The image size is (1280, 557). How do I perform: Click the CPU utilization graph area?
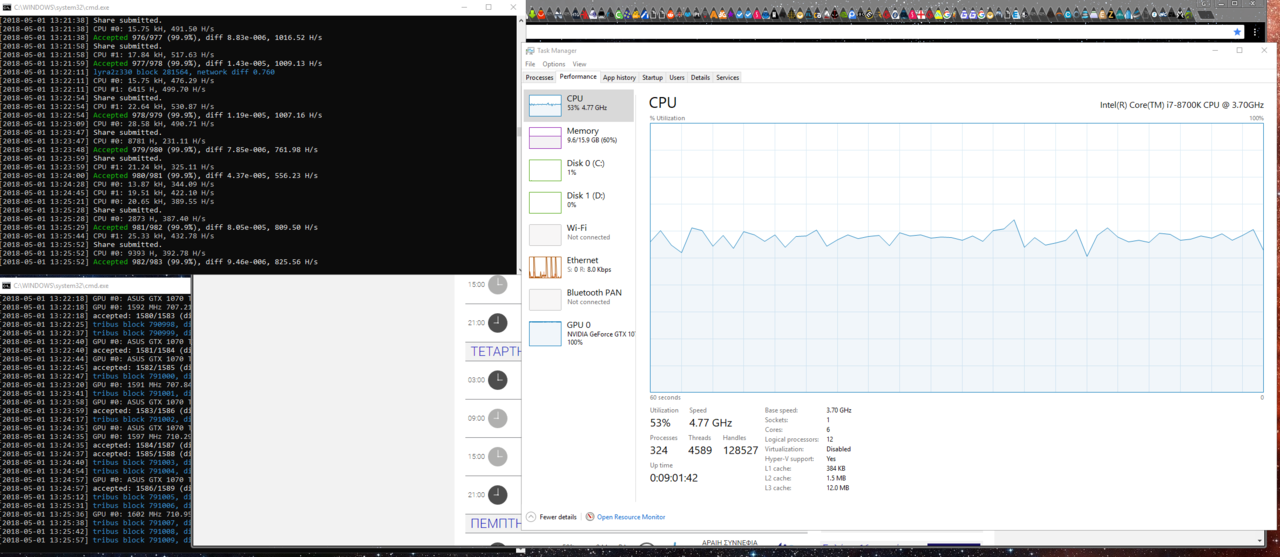[956, 257]
